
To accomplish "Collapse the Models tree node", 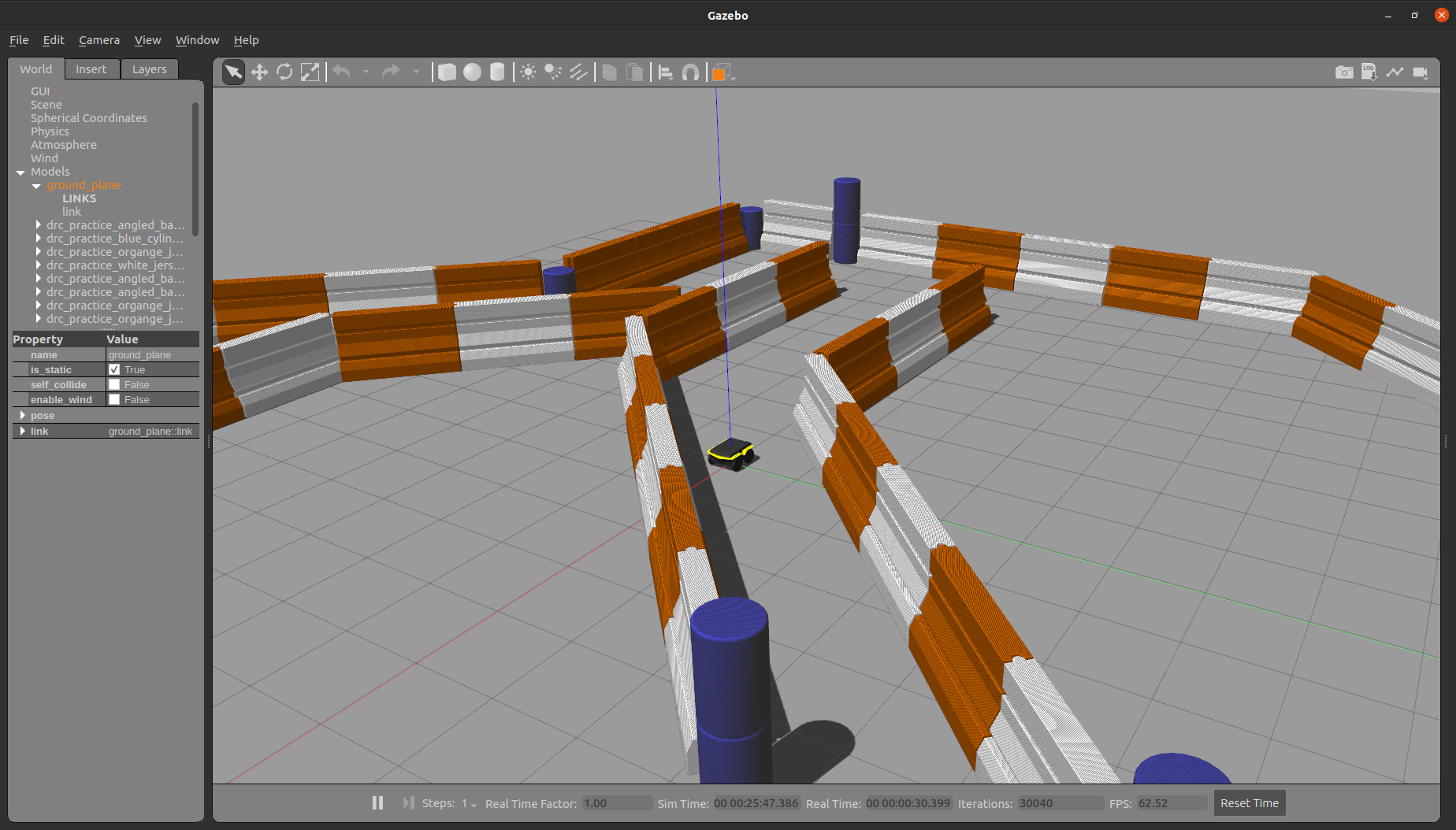I will point(20,172).
